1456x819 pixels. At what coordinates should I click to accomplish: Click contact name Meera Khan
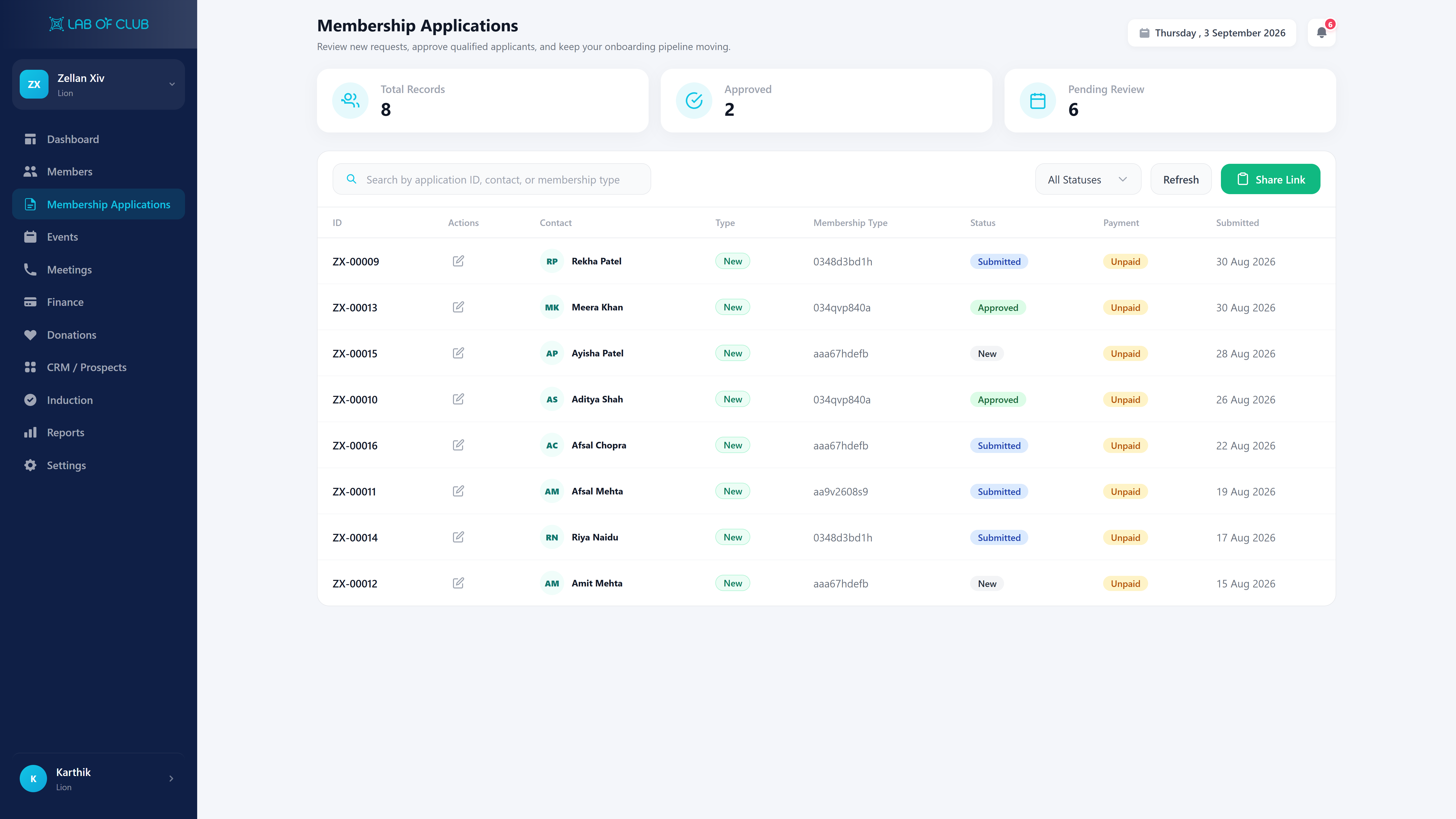597,307
